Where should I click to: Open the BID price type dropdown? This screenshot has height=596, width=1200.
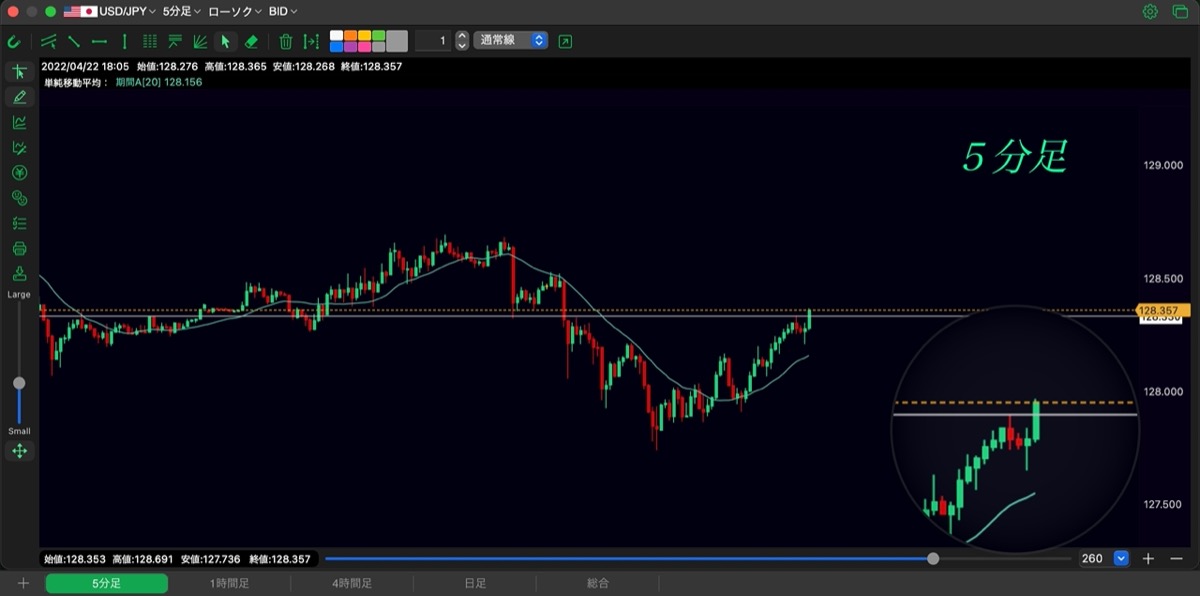coord(283,11)
